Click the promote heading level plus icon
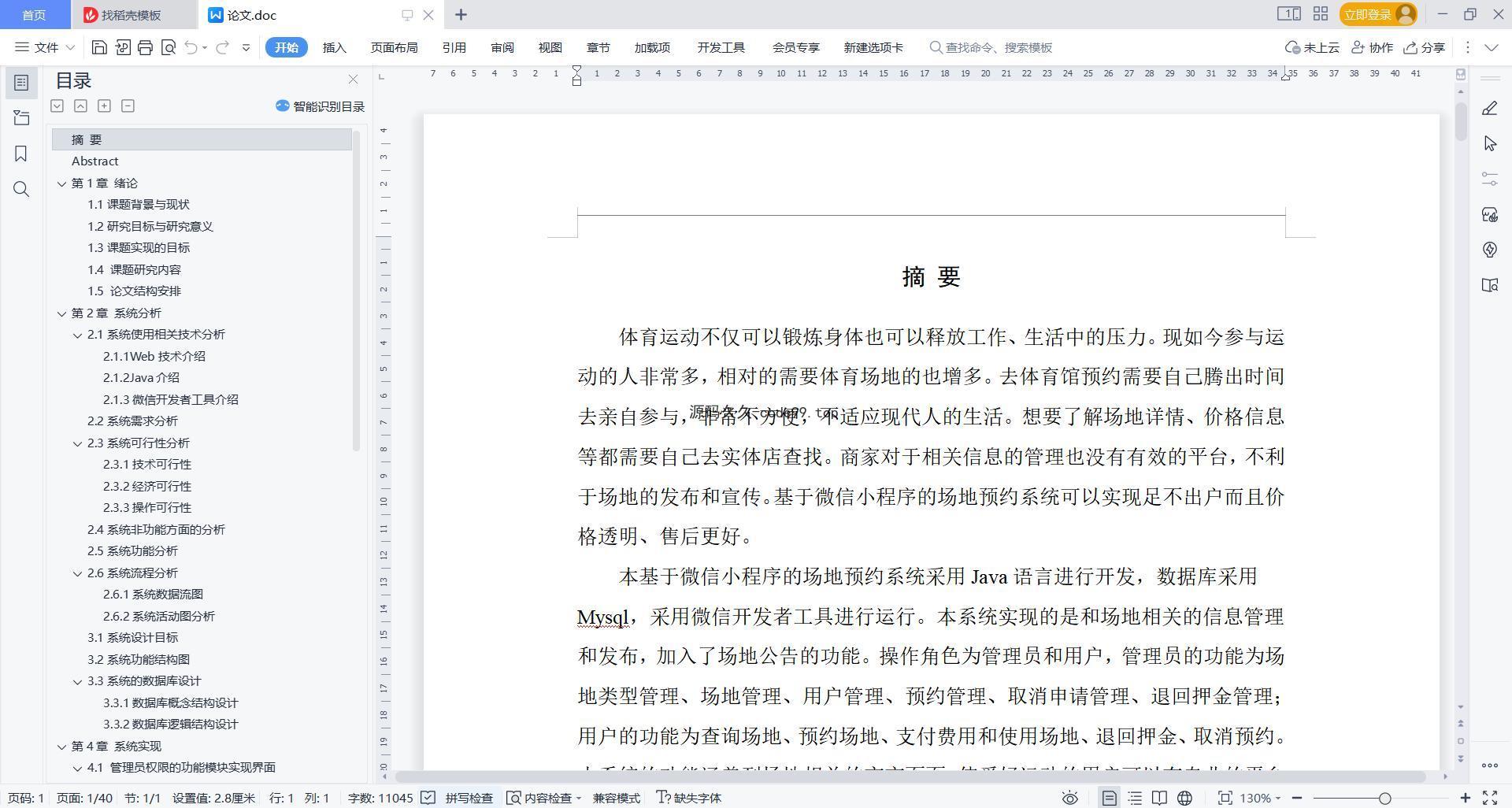 click(104, 106)
